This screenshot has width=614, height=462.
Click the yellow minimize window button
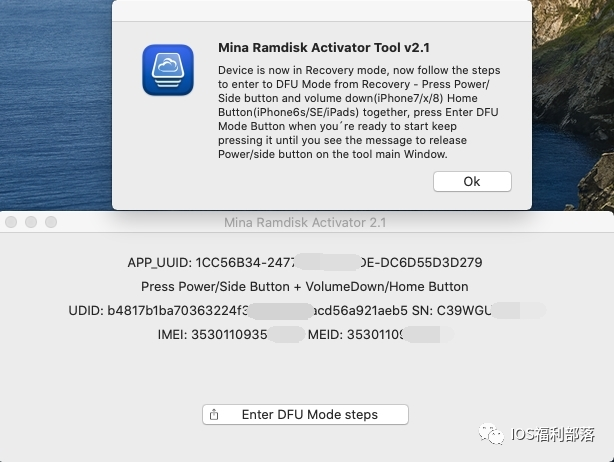(31, 222)
